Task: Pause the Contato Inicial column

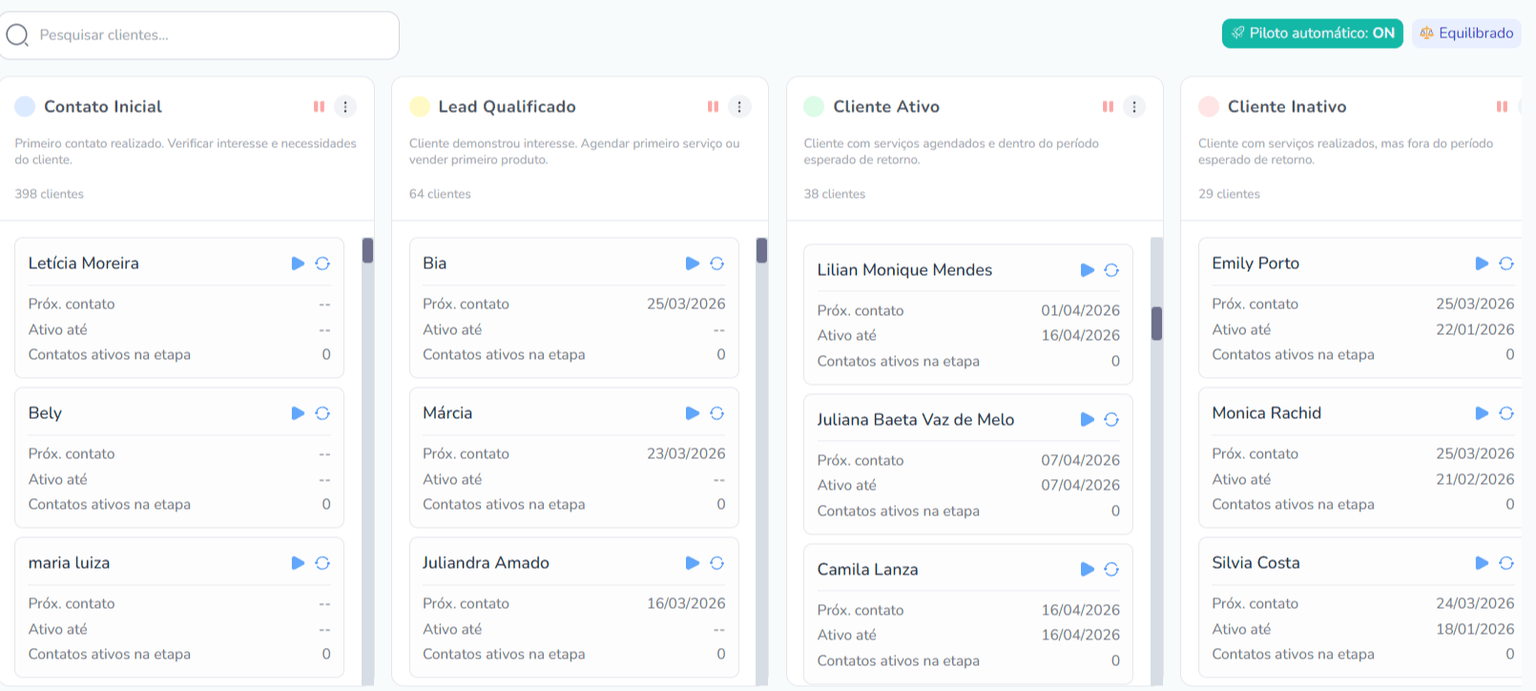Action: [319, 106]
